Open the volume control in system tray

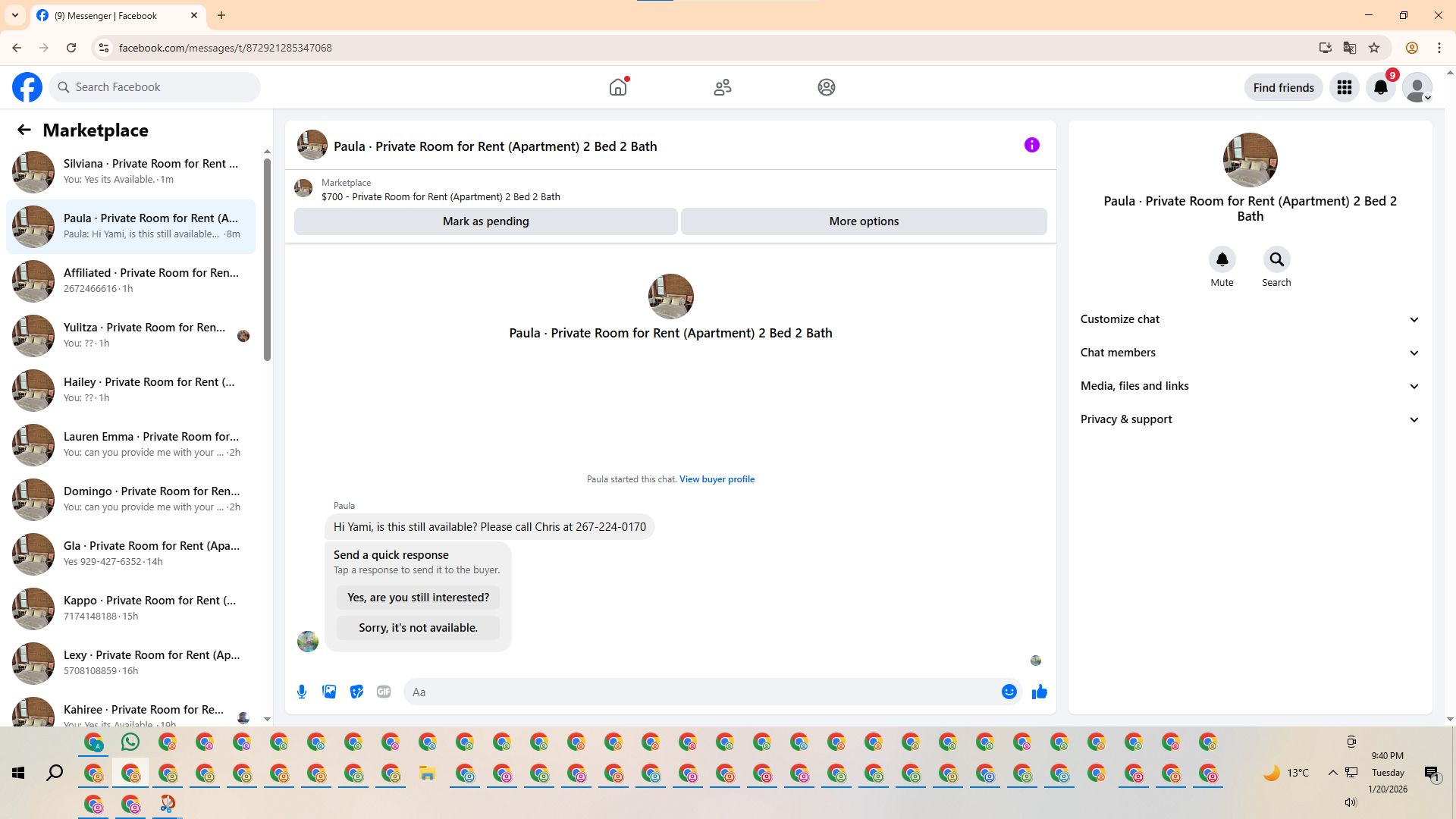(x=1351, y=802)
